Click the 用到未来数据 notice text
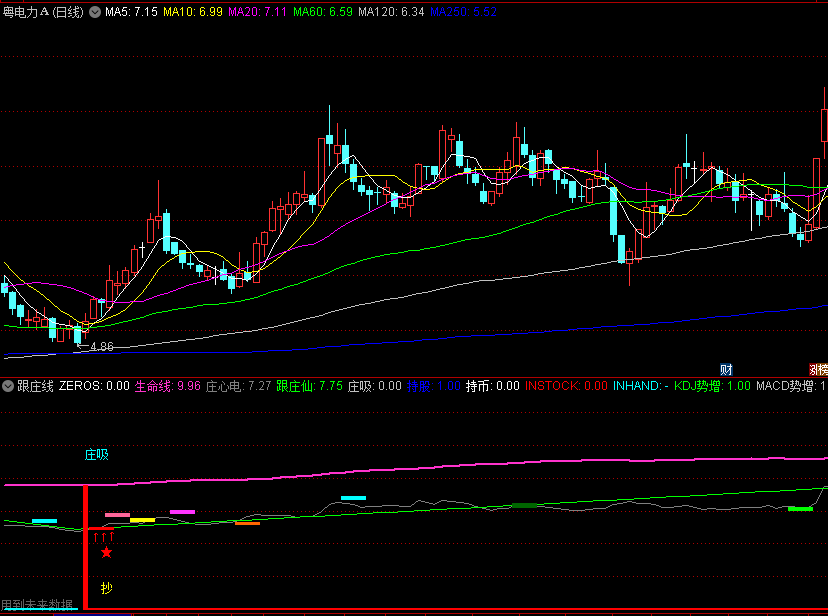Viewport: 828px width, 616px height. point(37,605)
